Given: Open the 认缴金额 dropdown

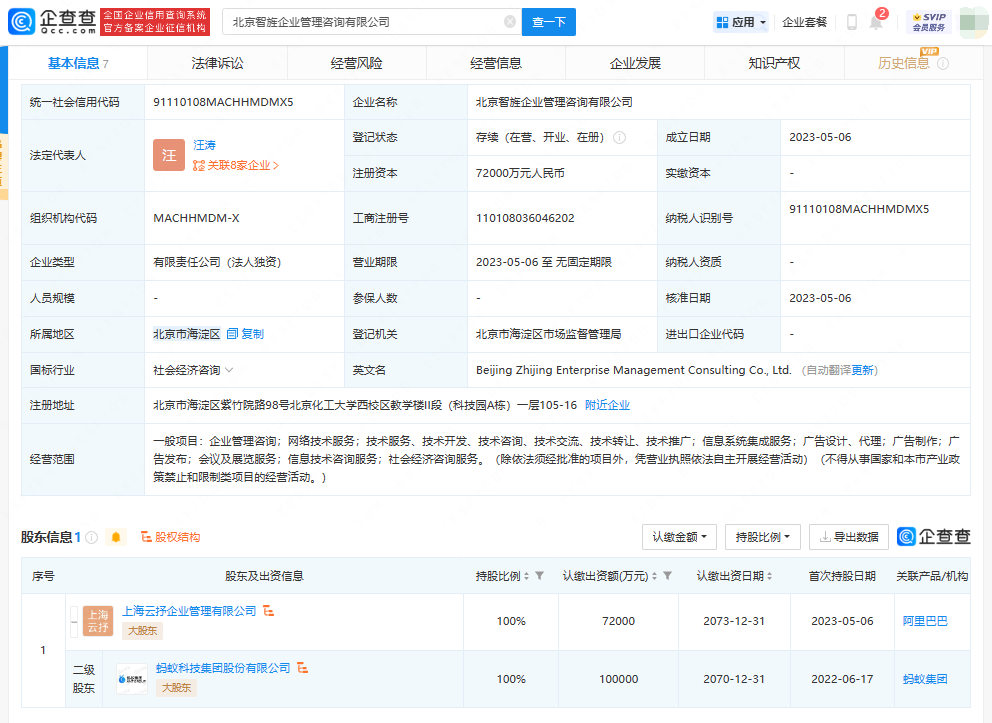Looking at the screenshot, I should point(678,537).
